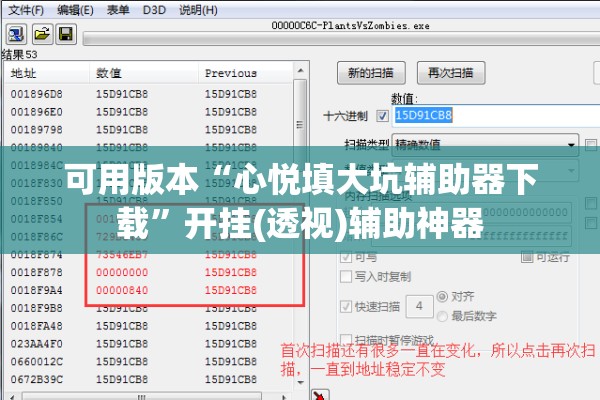
Task: Click red value 00000840
Action: pos(122,291)
